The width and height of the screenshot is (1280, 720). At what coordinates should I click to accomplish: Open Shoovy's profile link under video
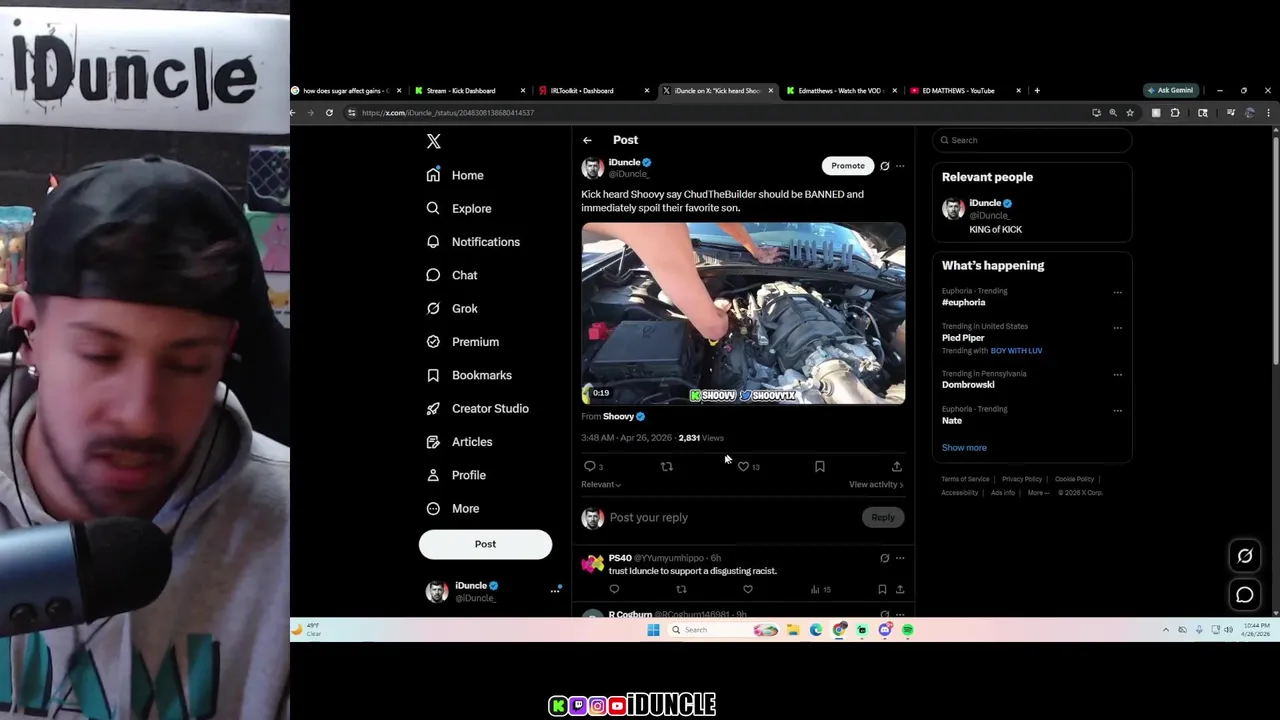click(618, 416)
